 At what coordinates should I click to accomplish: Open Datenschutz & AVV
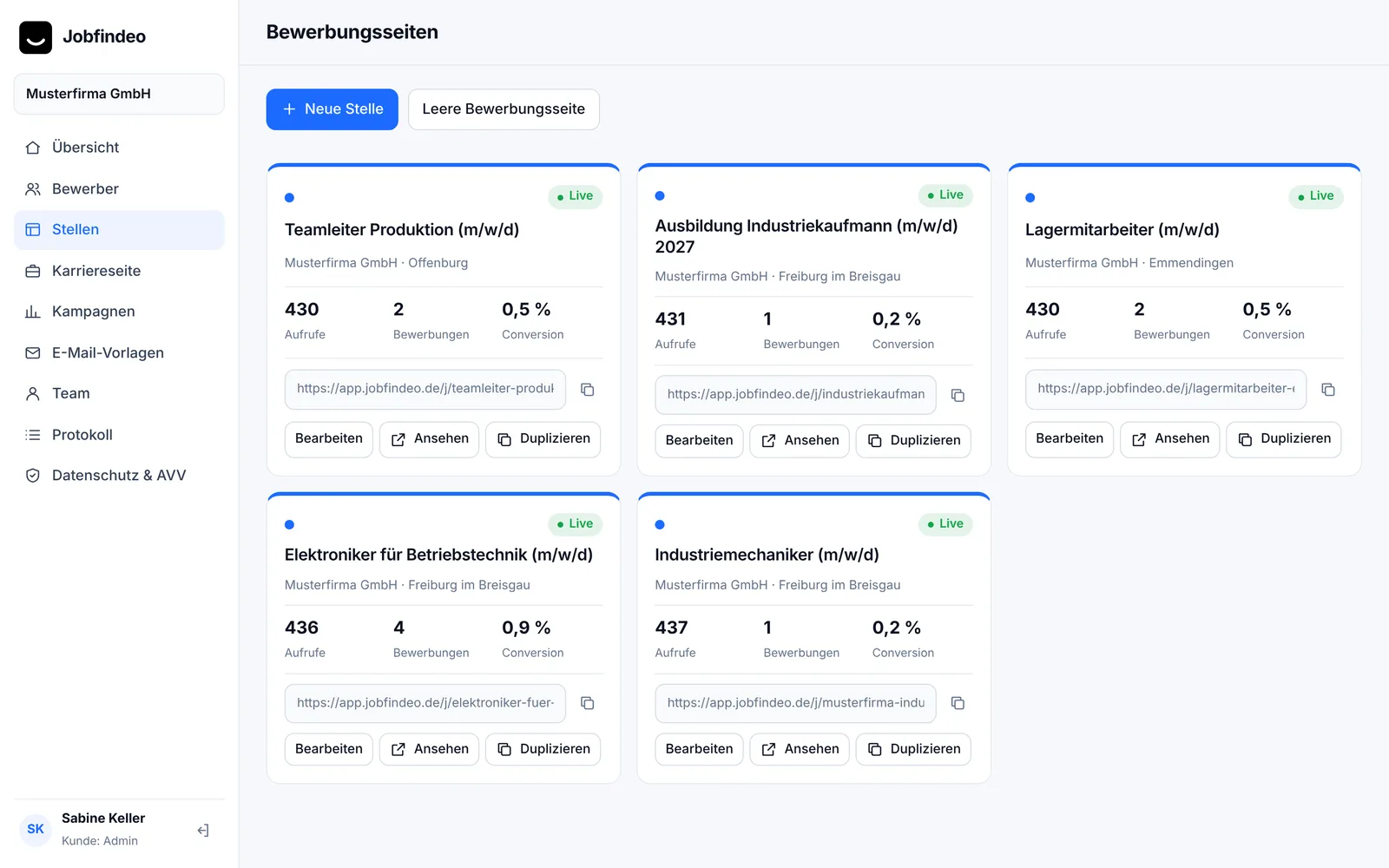(119, 476)
